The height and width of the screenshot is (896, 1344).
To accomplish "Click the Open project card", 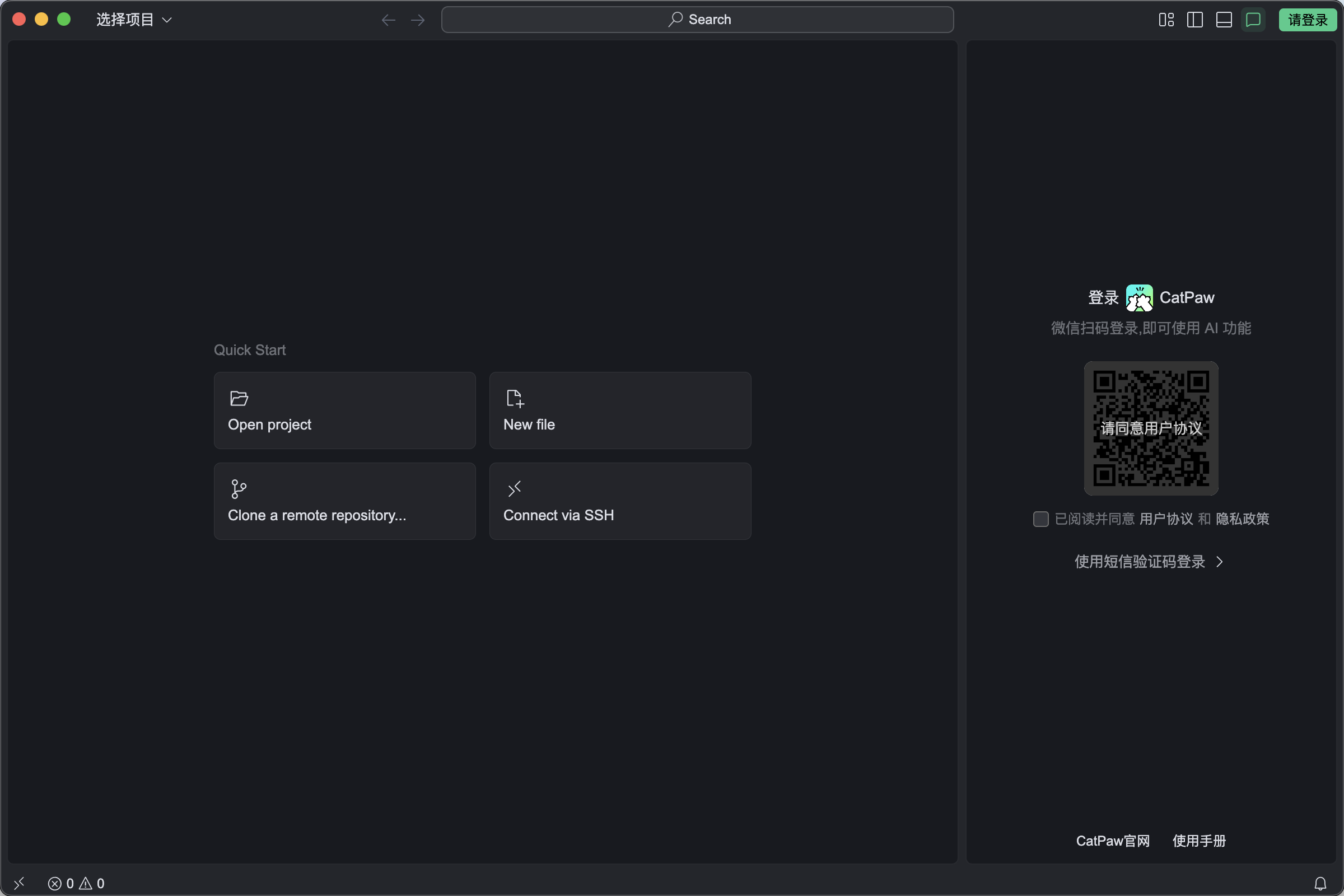I will point(344,410).
